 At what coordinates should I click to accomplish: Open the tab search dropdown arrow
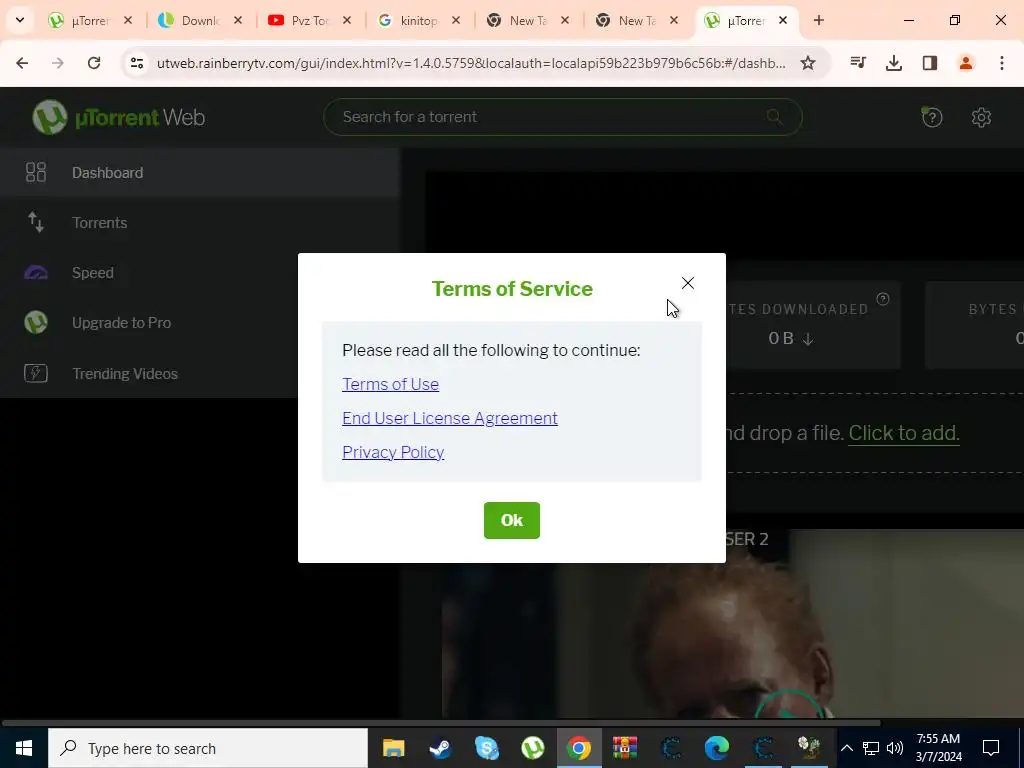tap(20, 20)
